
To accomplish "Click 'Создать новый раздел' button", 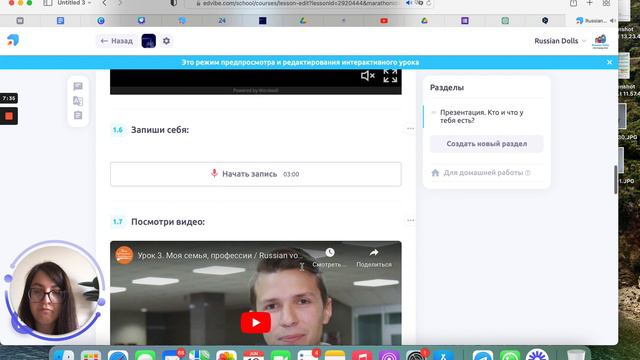I will point(487,144).
